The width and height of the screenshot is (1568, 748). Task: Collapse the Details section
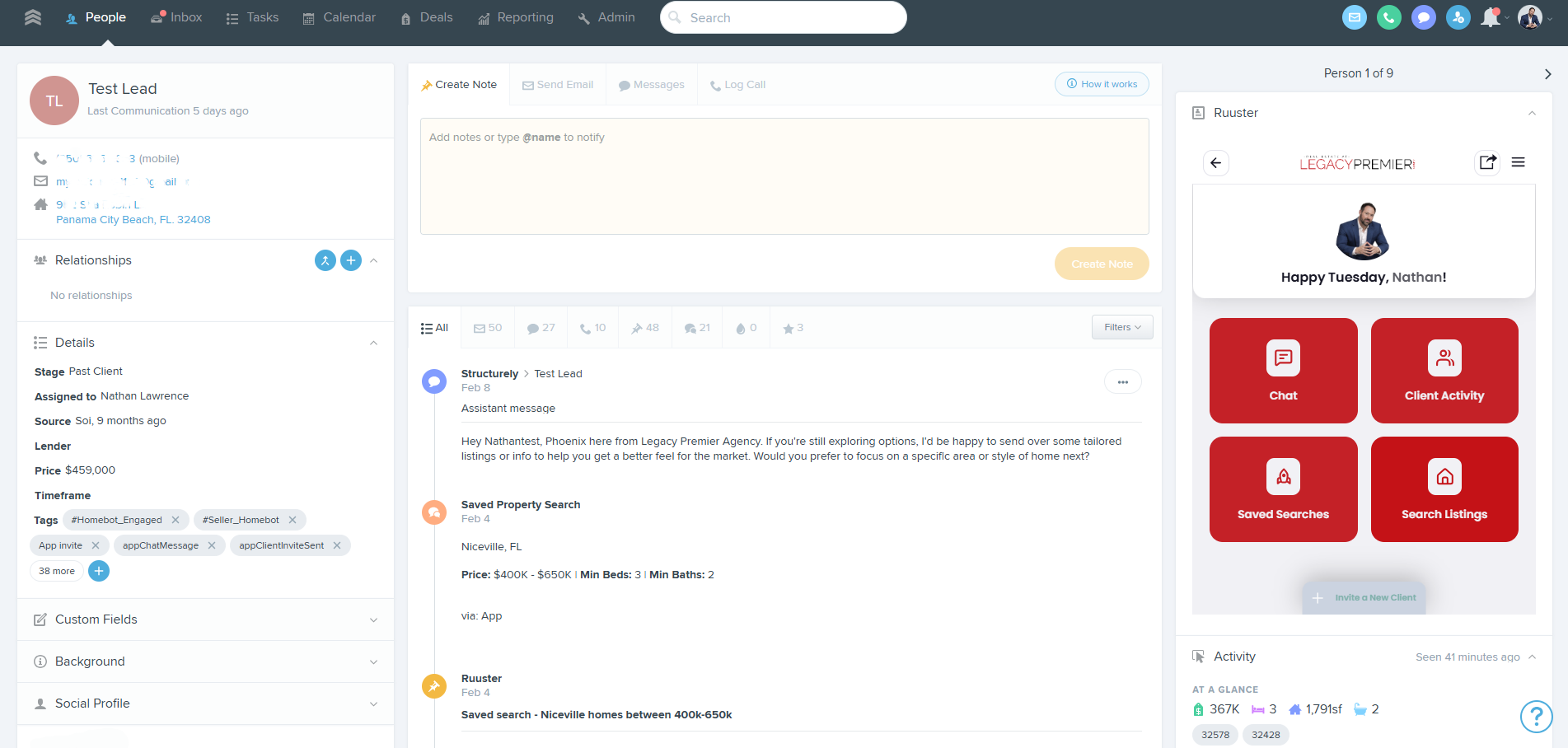click(x=373, y=343)
